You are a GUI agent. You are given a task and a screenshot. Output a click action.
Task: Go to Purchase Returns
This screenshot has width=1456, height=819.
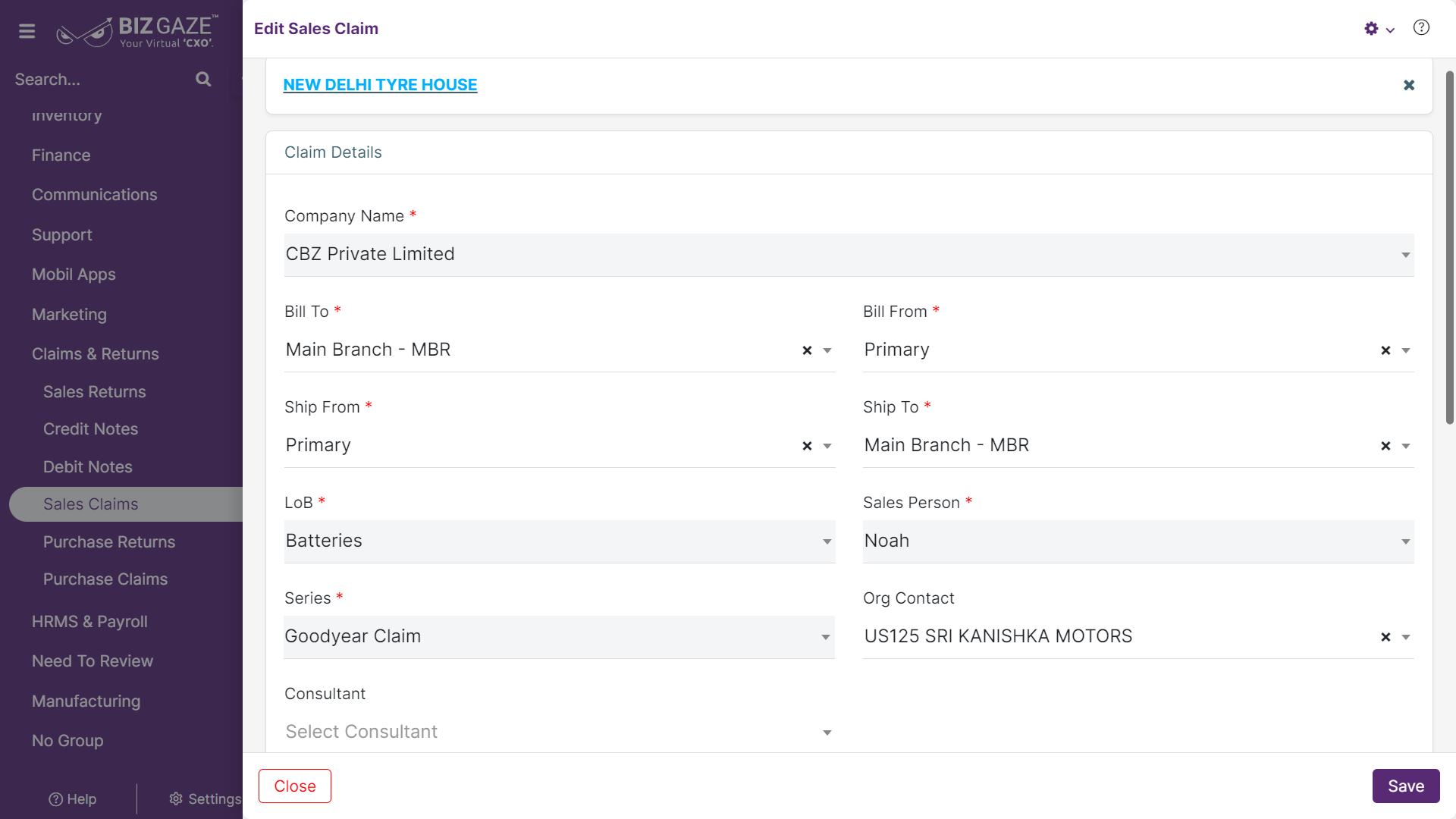click(108, 541)
